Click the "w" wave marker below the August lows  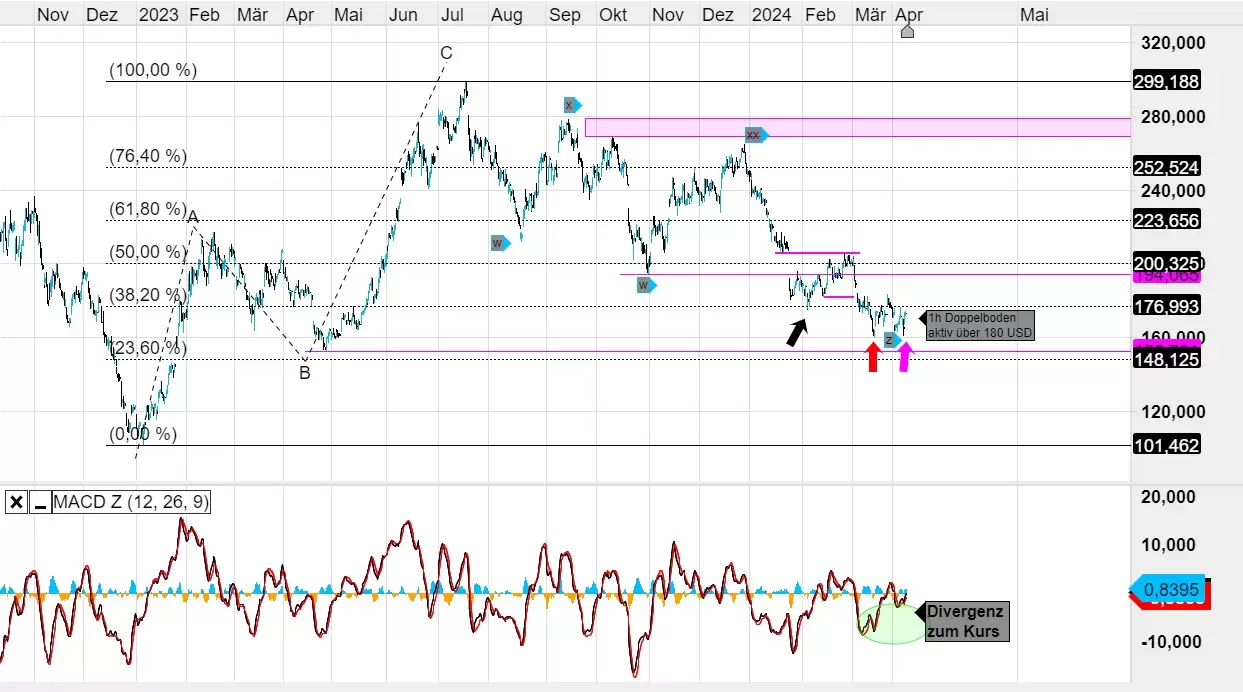[x=497, y=242]
